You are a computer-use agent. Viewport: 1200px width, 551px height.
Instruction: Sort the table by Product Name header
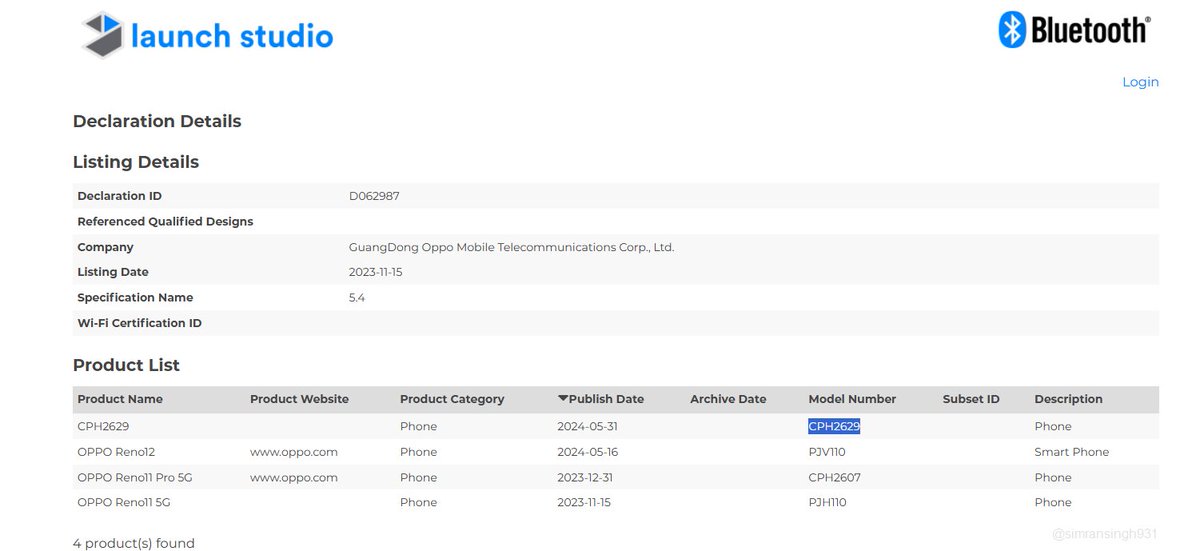coord(120,399)
